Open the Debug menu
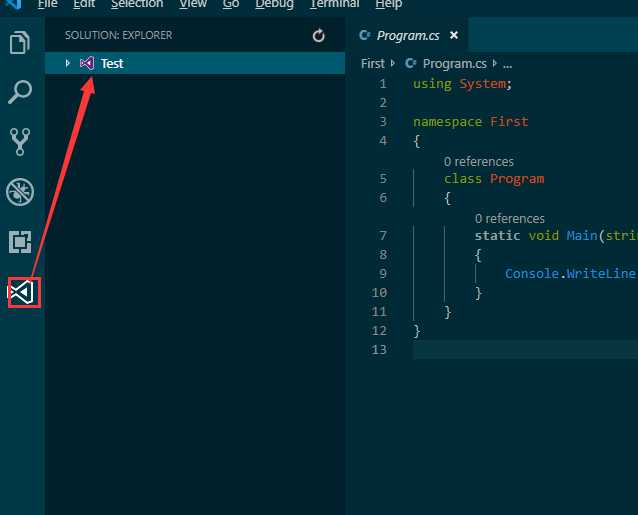 [x=274, y=4]
